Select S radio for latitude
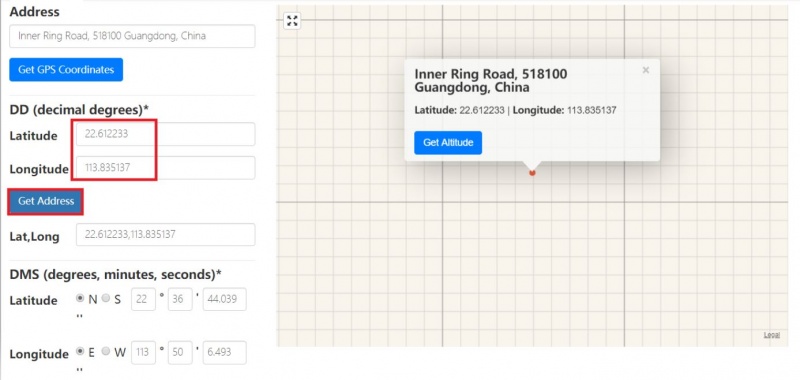This screenshot has width=800, height=380. tap(106, 298)
